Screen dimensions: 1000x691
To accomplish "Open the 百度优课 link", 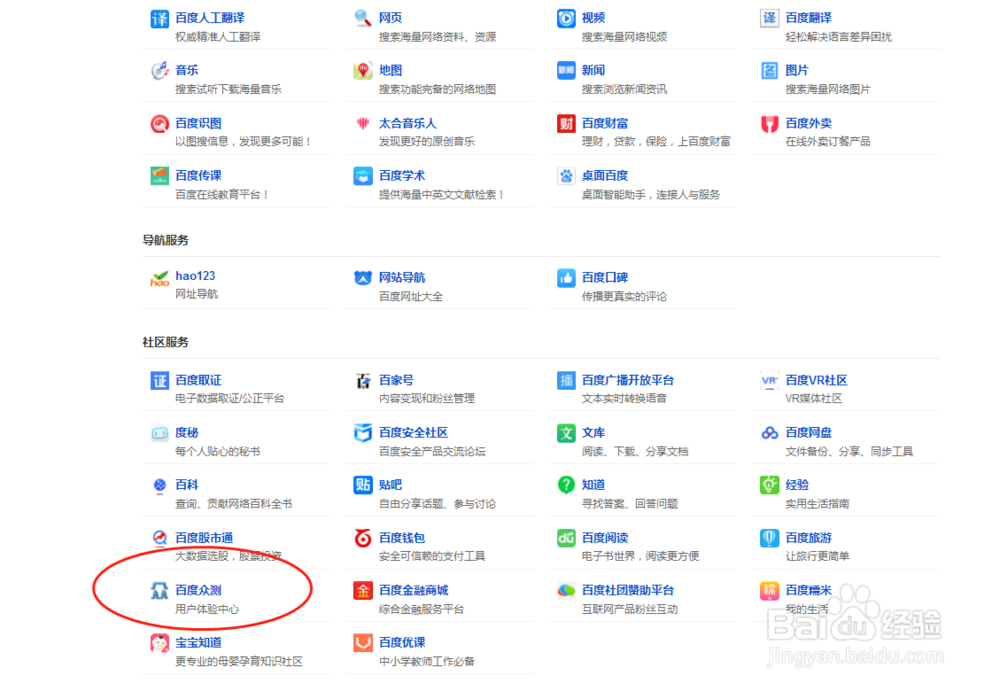I will pos(402,643).
